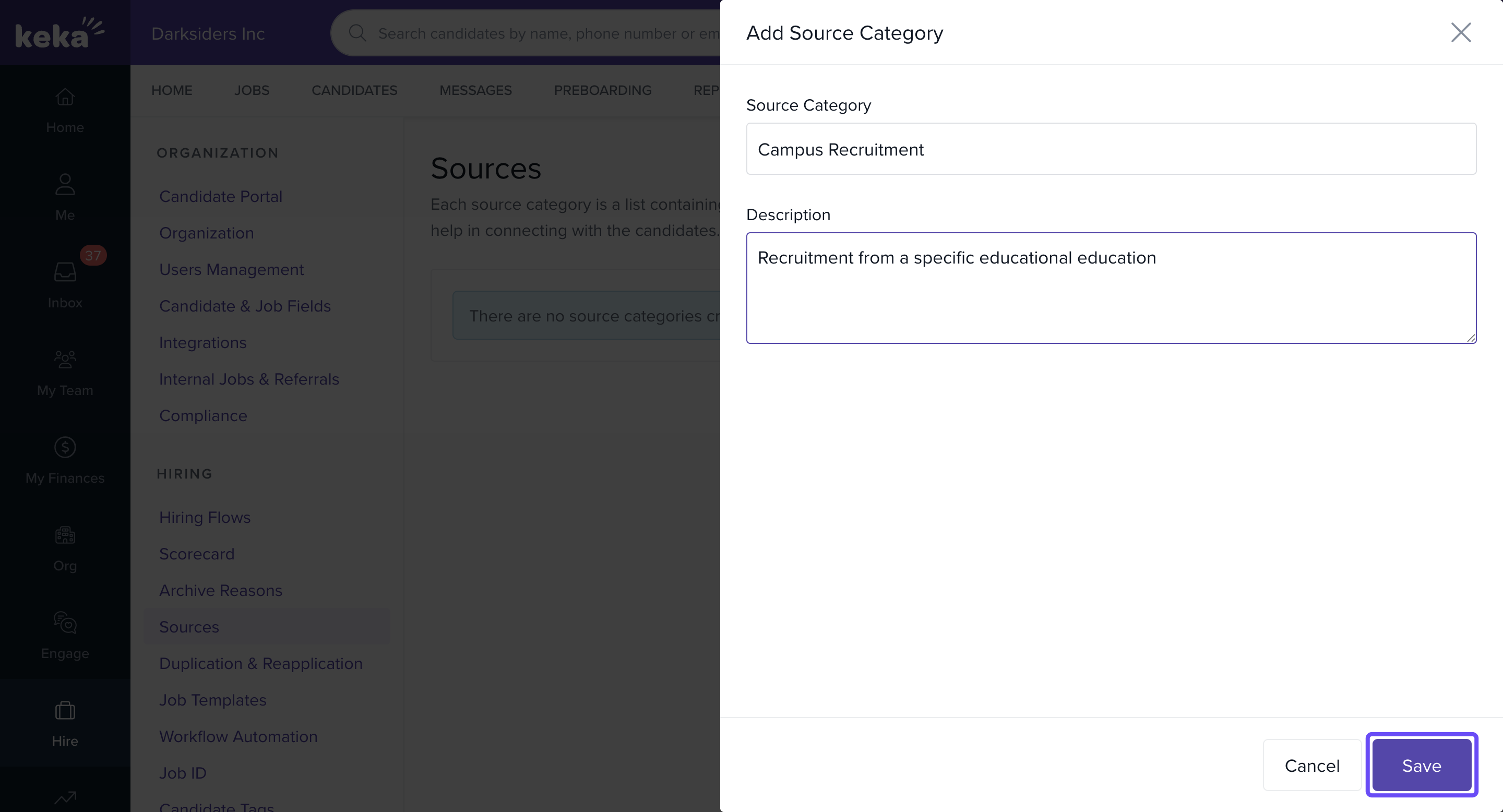Image resolution: width=1503 pixels, height=812 pixels.
Task: Go to Hiring Flows settings
Action: pyautogui.click(x=204, y=518)
